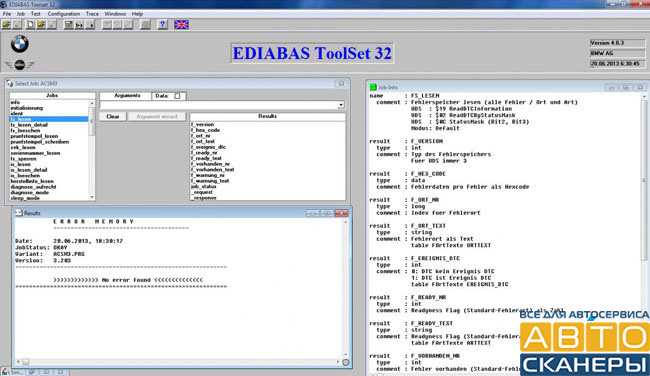
Task: Click 'f_vorhanden_text' in the Results list
Action: 213,170
